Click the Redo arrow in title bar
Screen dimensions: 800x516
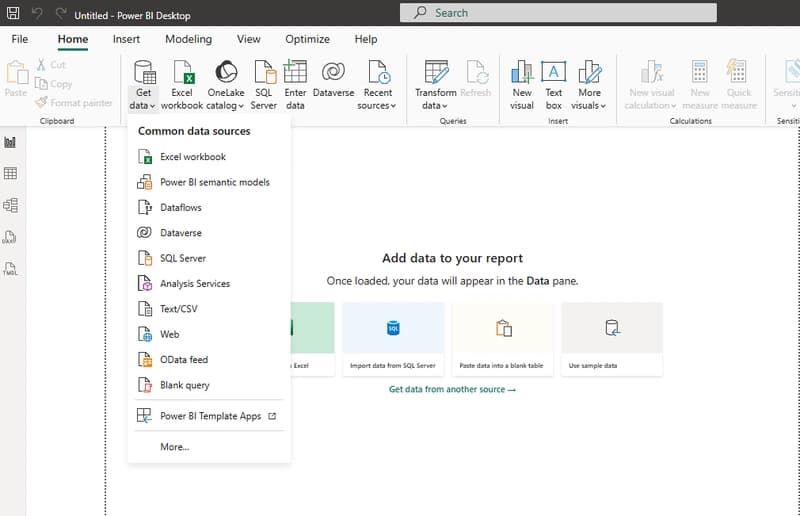[x=61, y=13]
